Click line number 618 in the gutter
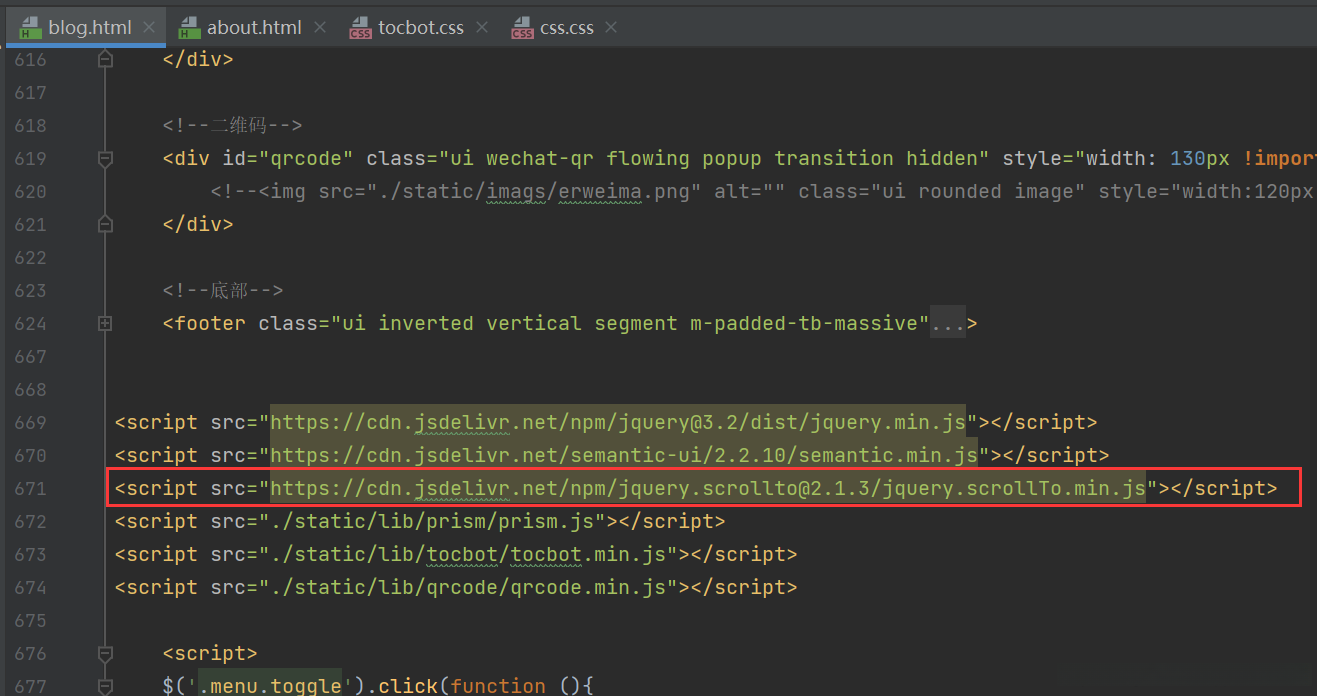This screenshot has width=1317, height=696. pyautogui.click(x=31, y=125)
